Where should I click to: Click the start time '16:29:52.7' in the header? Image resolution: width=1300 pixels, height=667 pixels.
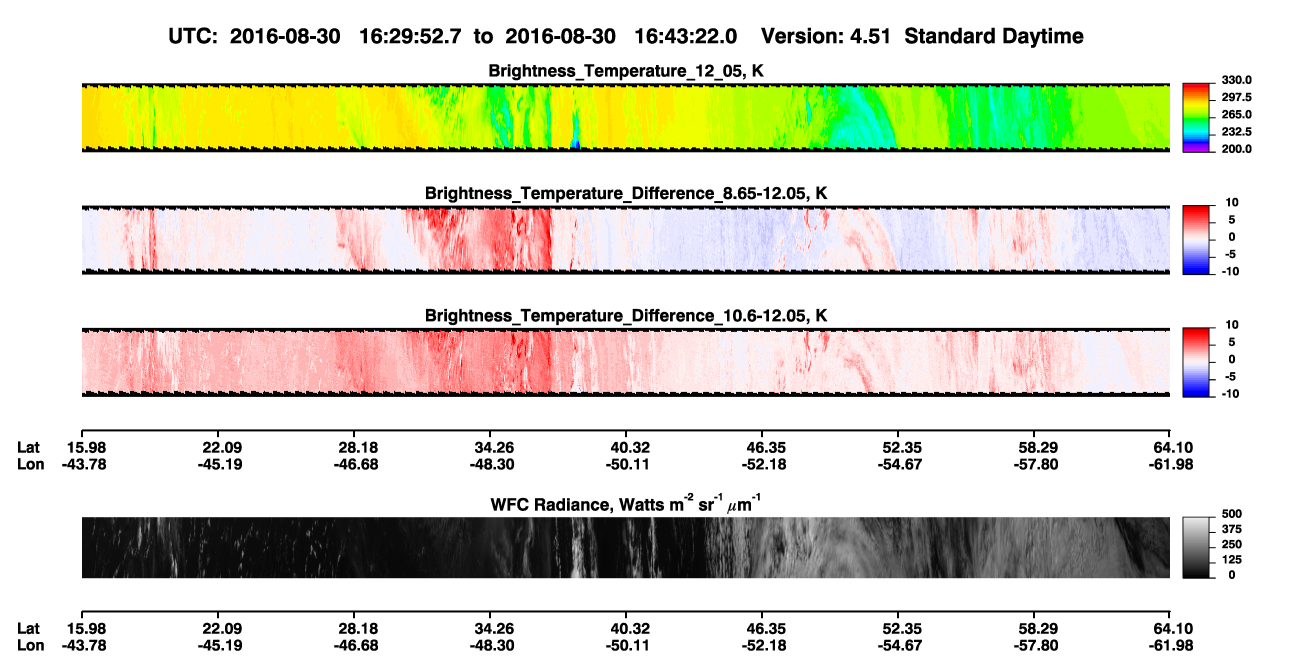(x=409, y=36)
